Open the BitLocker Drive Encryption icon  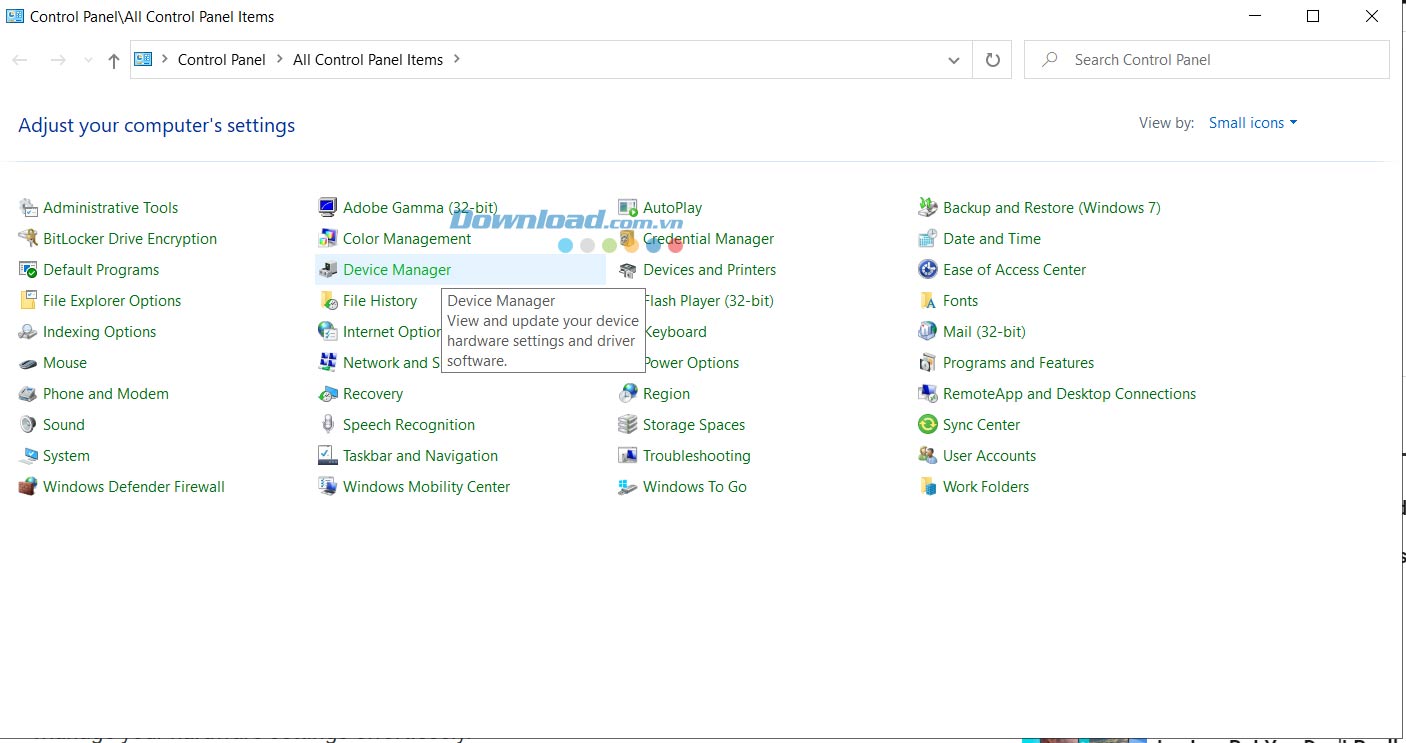pyautogui.click(x=28, y=239)
